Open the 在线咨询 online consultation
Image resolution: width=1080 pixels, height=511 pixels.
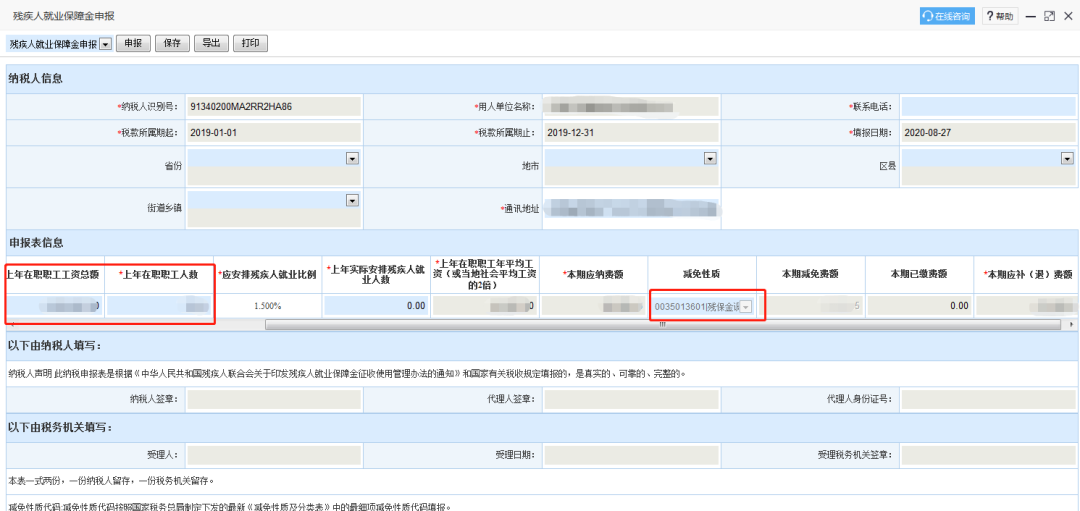click(947, 17)
